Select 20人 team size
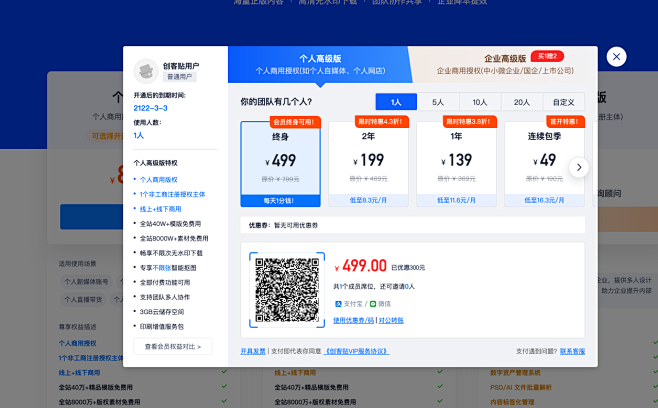This screenshot has width=658, height=408. [x=522, y=102]
